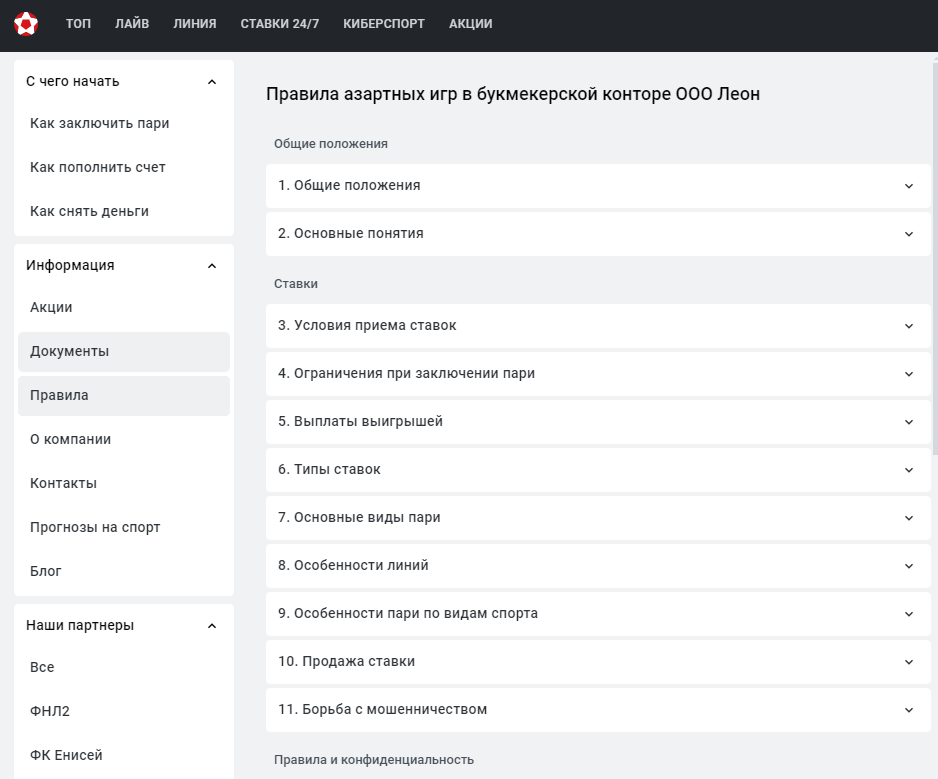Screen dimensions: 938x779
Task: Expand 5. Выплаты выигрышей chevron
Action: point(909,422)
